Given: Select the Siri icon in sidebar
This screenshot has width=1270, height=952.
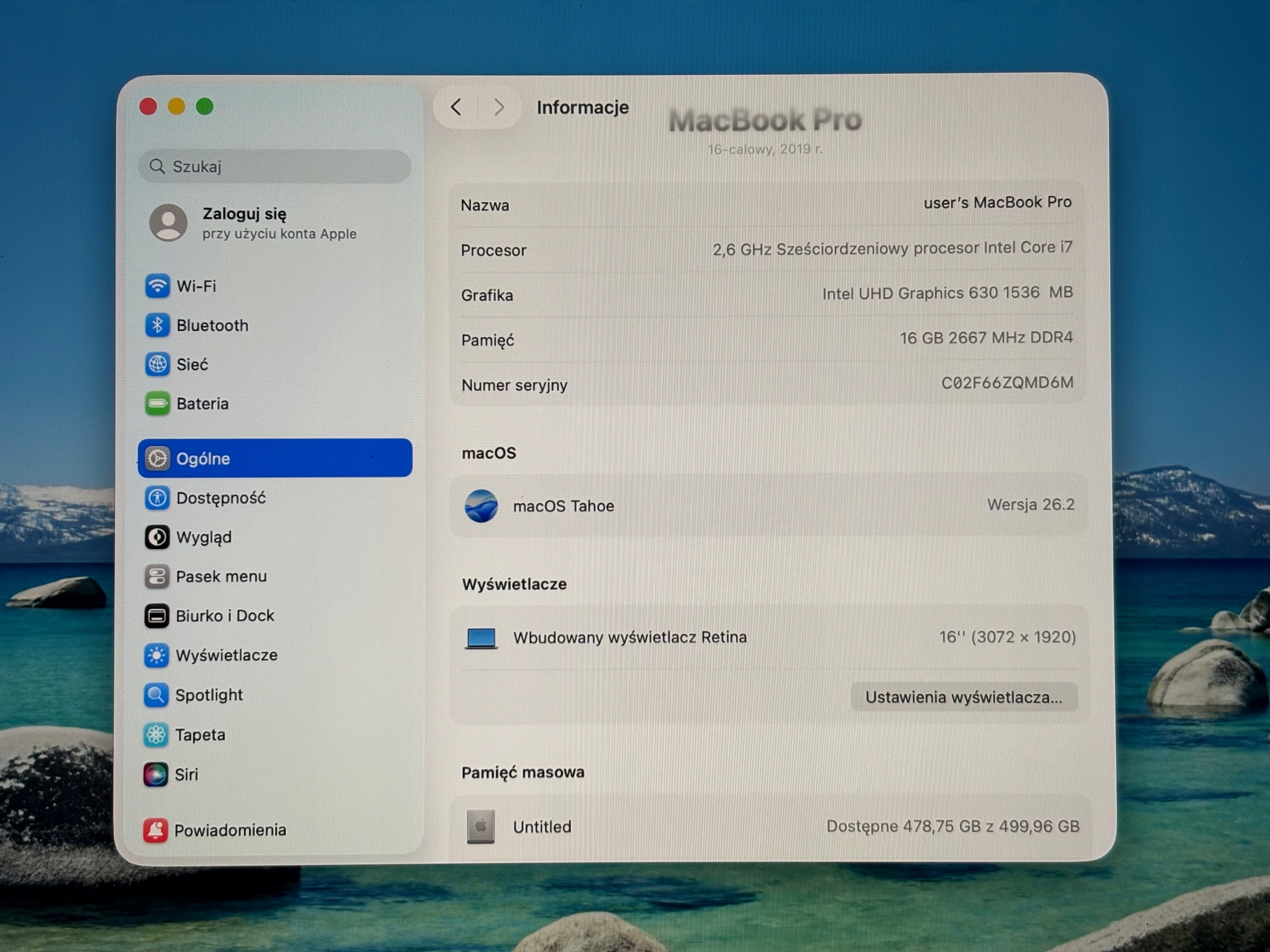Looking at the screenshot, I should pos(156,774).
